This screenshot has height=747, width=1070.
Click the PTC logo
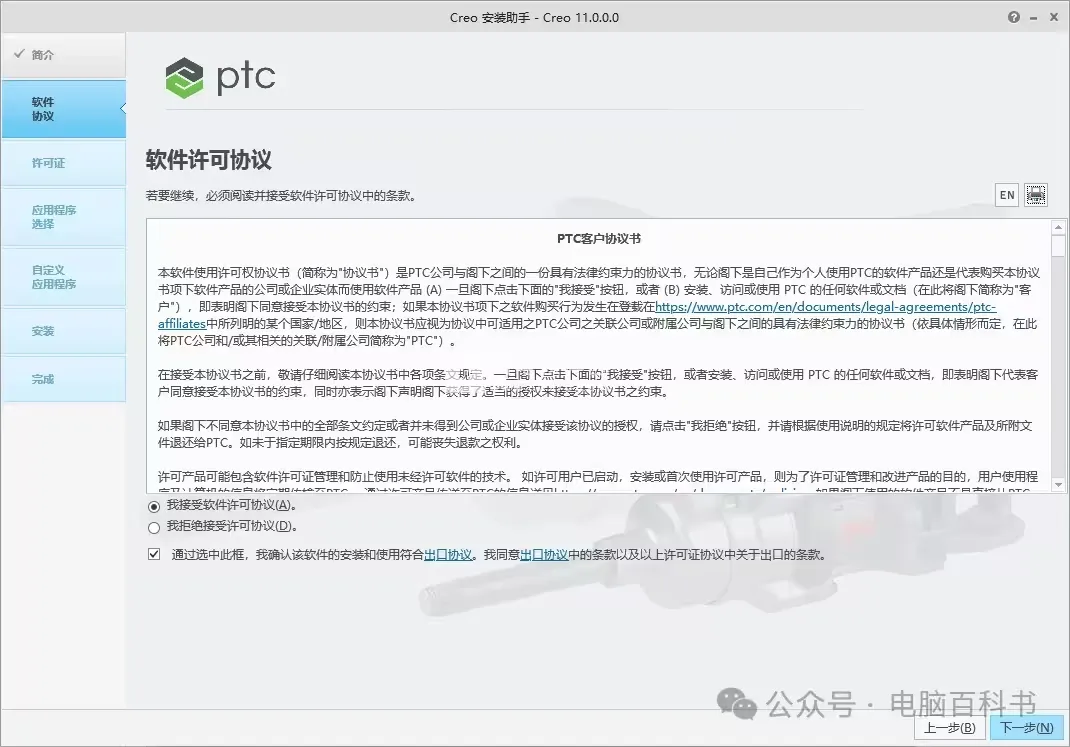(220, 77)
